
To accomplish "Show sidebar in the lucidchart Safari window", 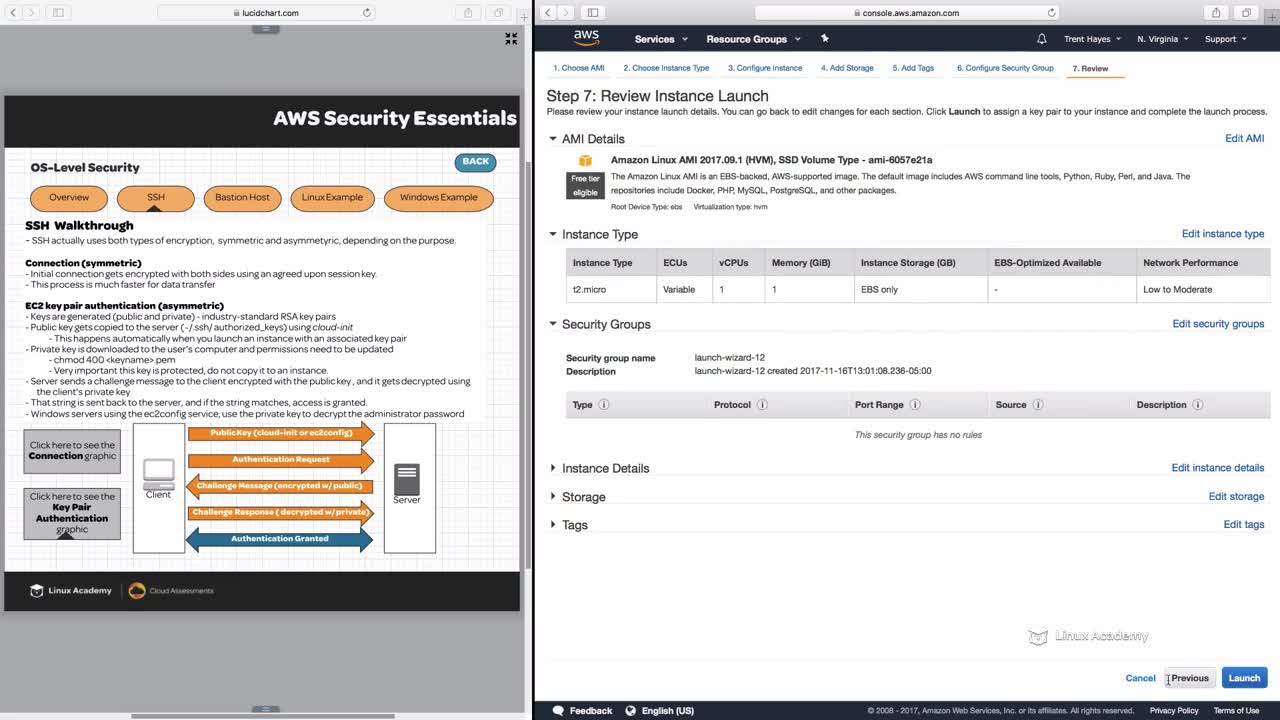I will [58, 13].
